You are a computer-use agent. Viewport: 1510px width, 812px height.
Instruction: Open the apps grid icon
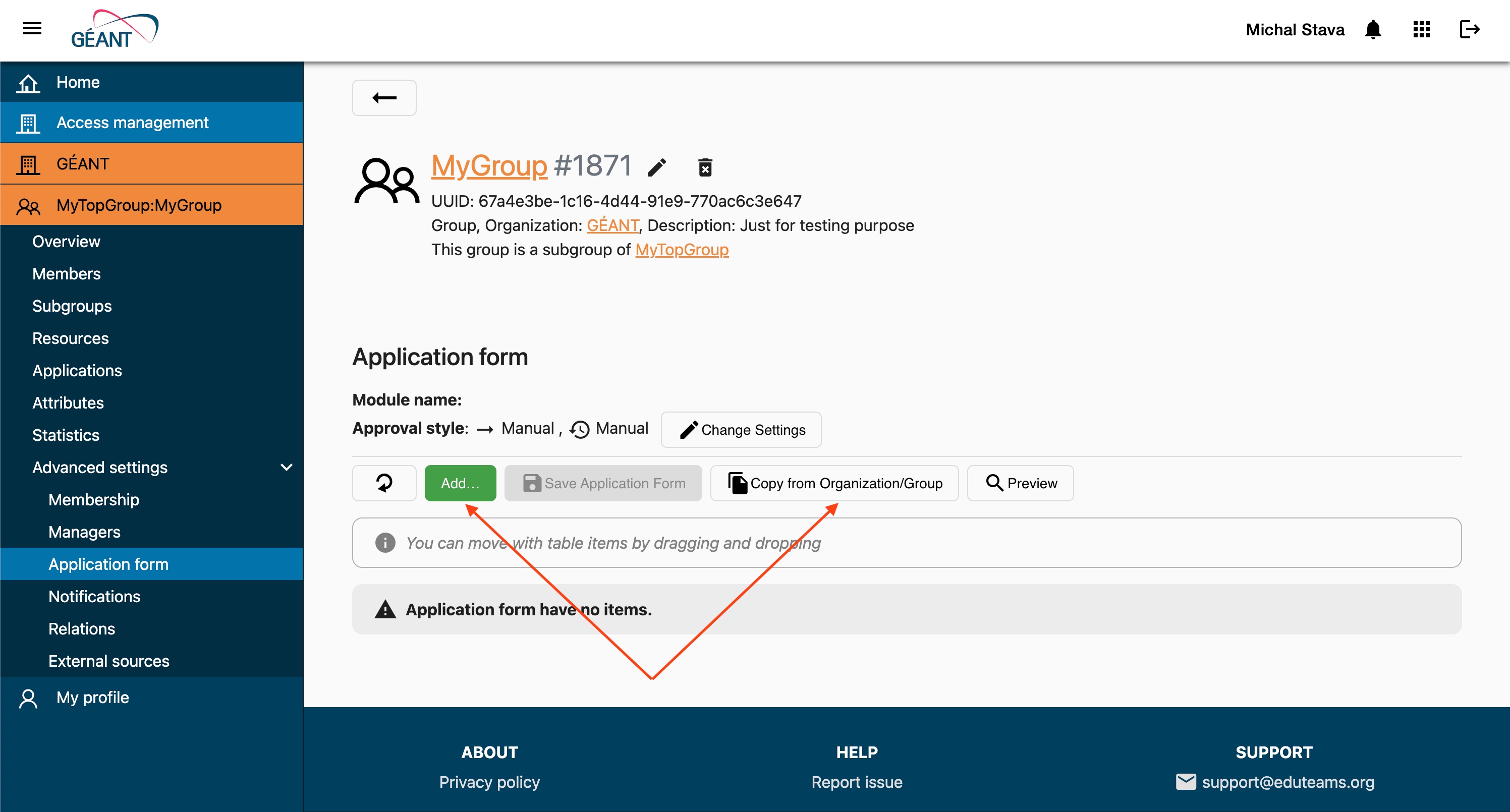point(1422,29)
